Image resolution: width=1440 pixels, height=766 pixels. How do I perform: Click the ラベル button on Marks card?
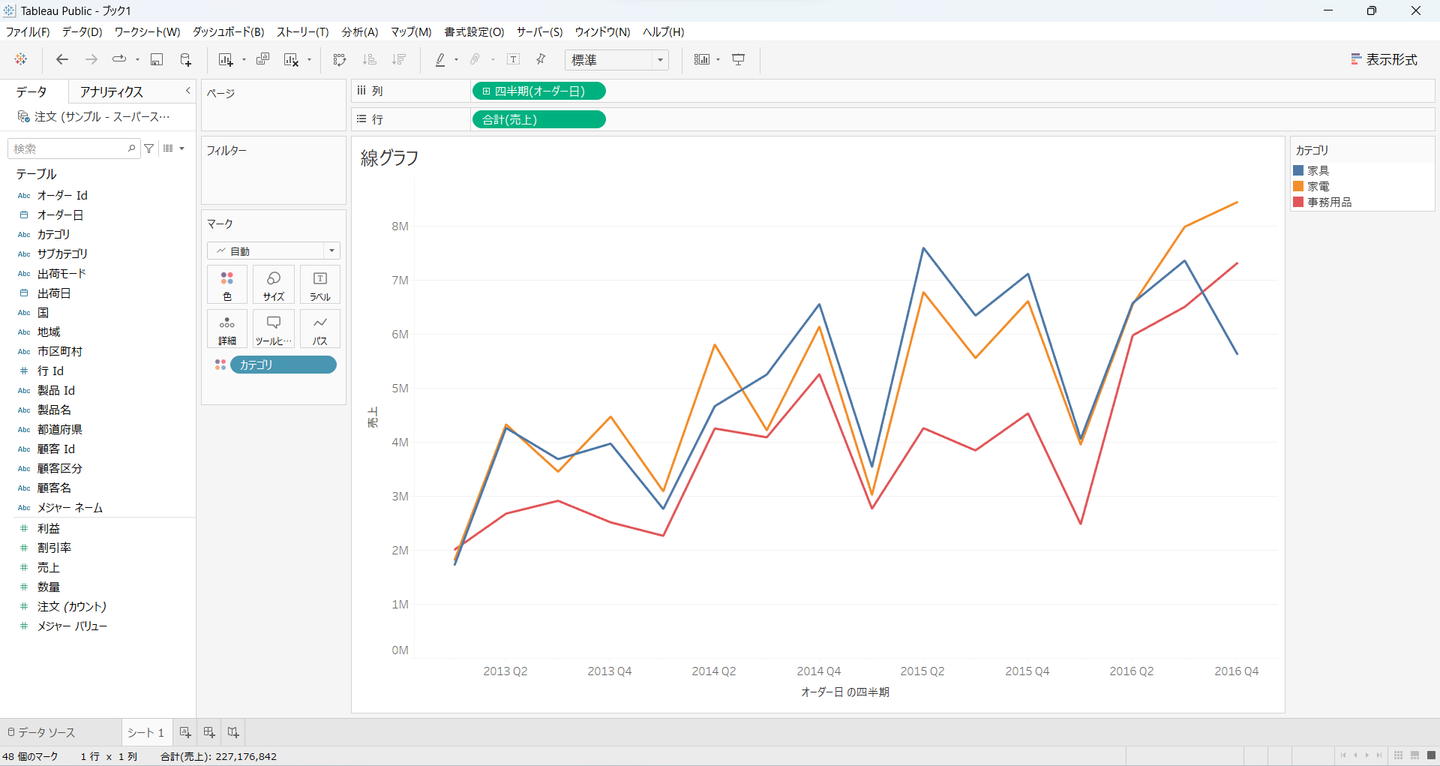(320, 285)
